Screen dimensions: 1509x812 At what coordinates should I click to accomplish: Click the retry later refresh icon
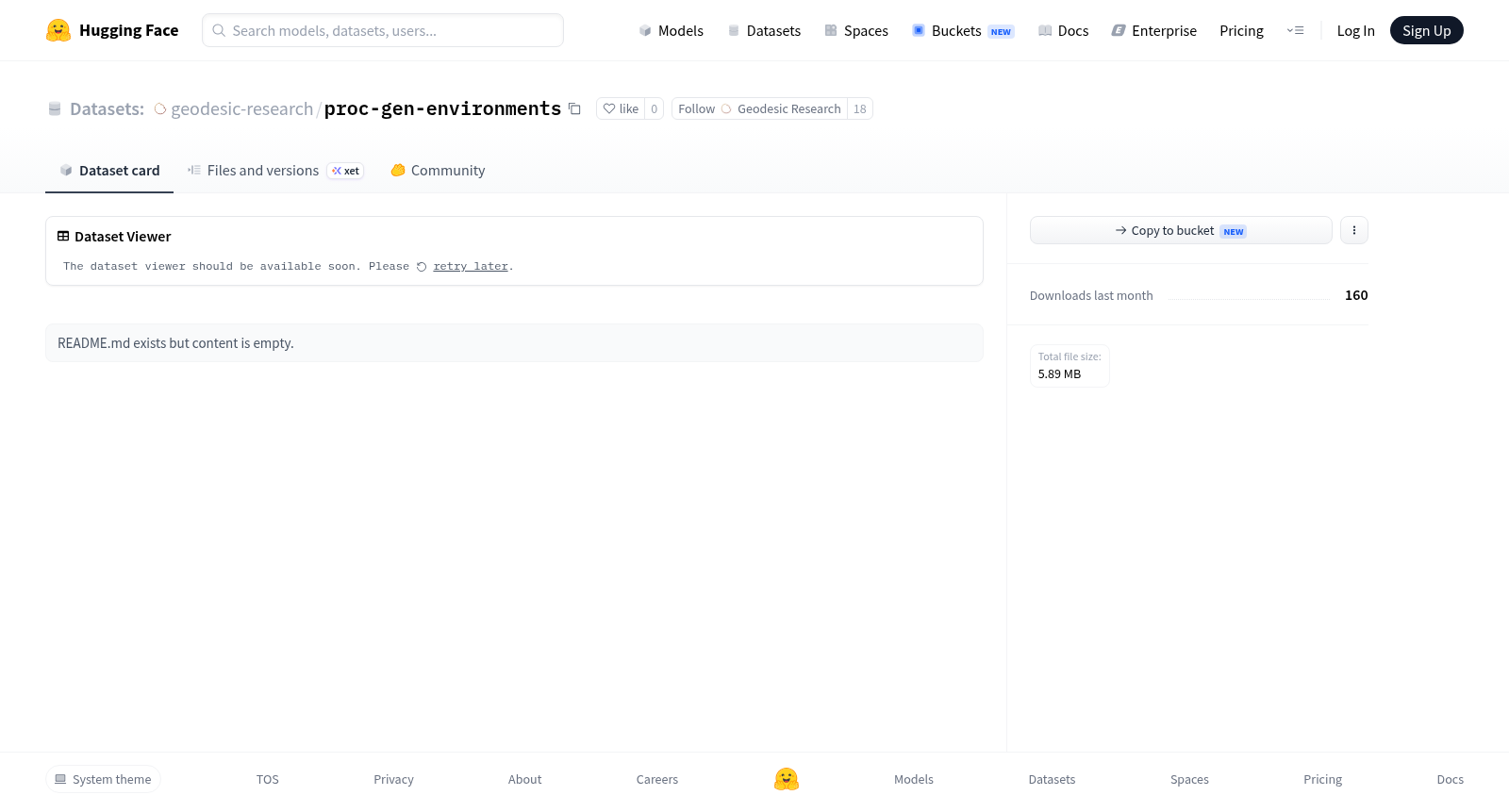[422, 267]
